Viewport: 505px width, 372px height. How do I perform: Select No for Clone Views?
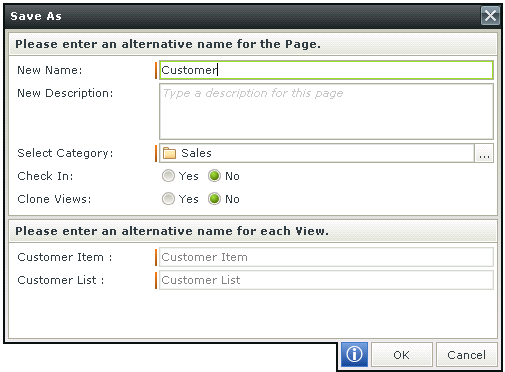coord(214,199)
